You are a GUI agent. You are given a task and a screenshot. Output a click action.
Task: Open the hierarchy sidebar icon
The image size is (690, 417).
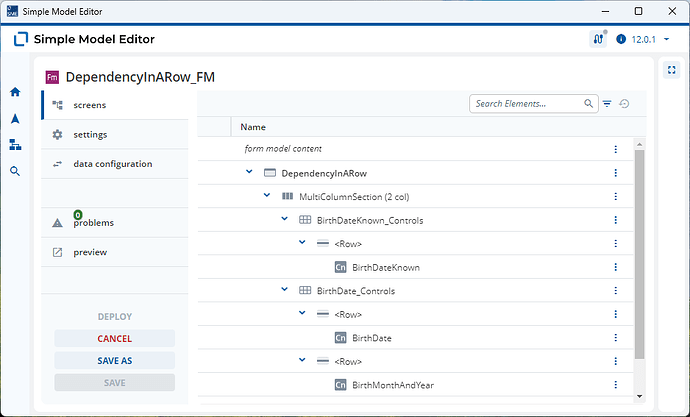coord(15,145)
